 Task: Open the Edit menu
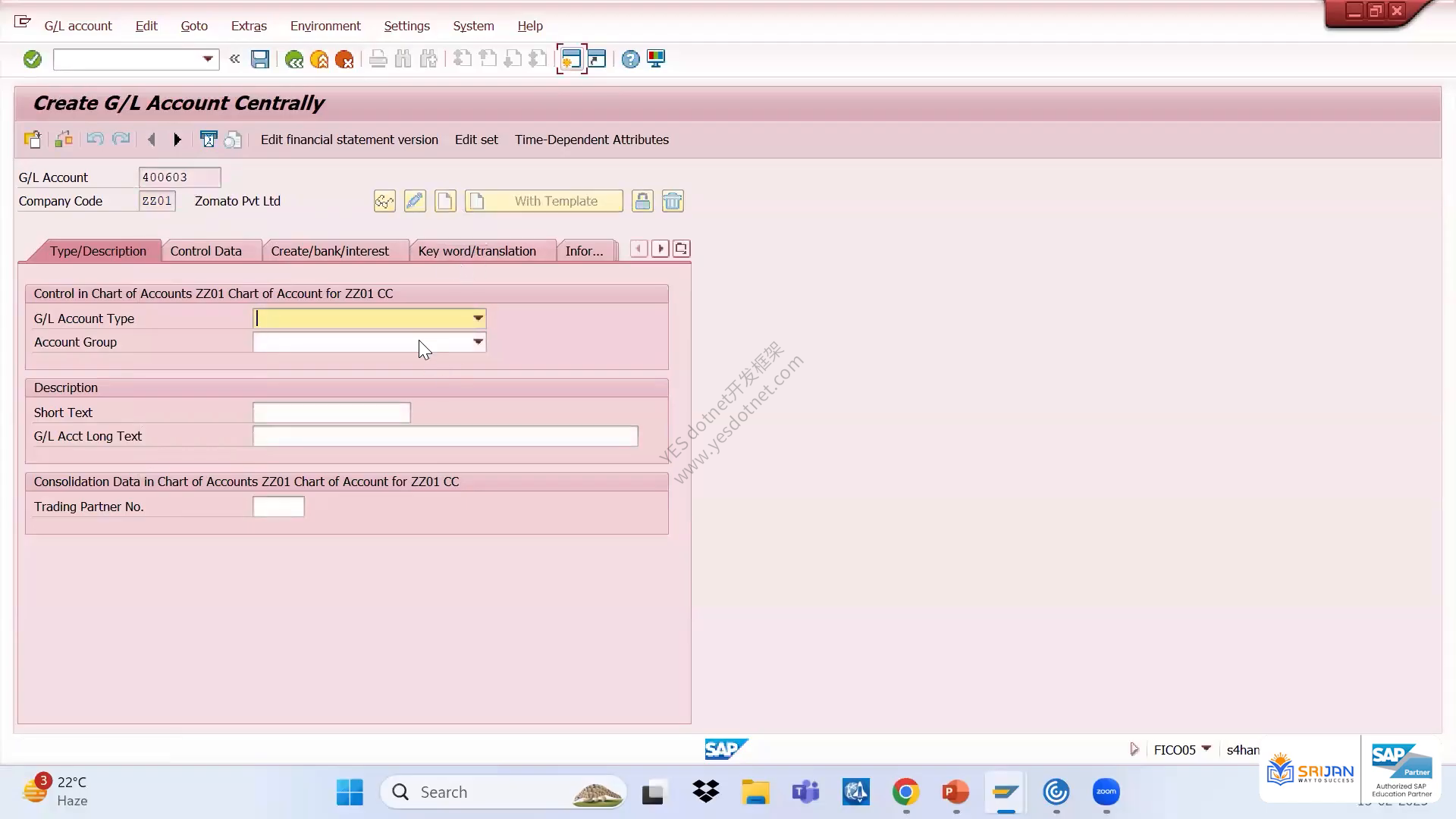146,26
